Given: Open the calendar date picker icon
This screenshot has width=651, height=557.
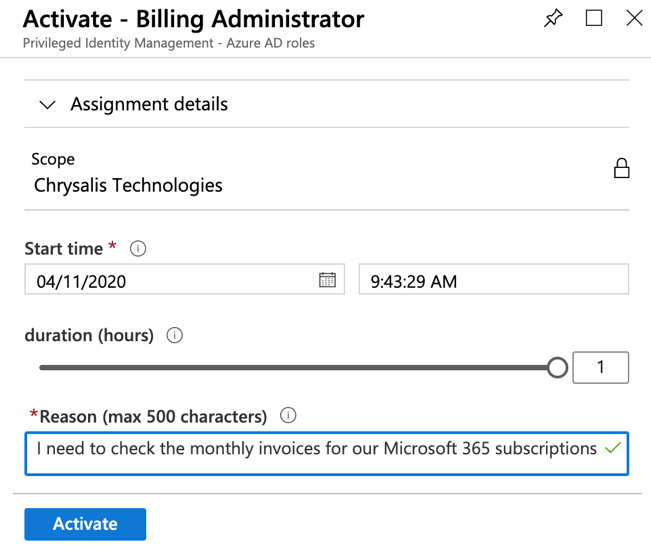Looking at the screenshot, I should (327, 280).
